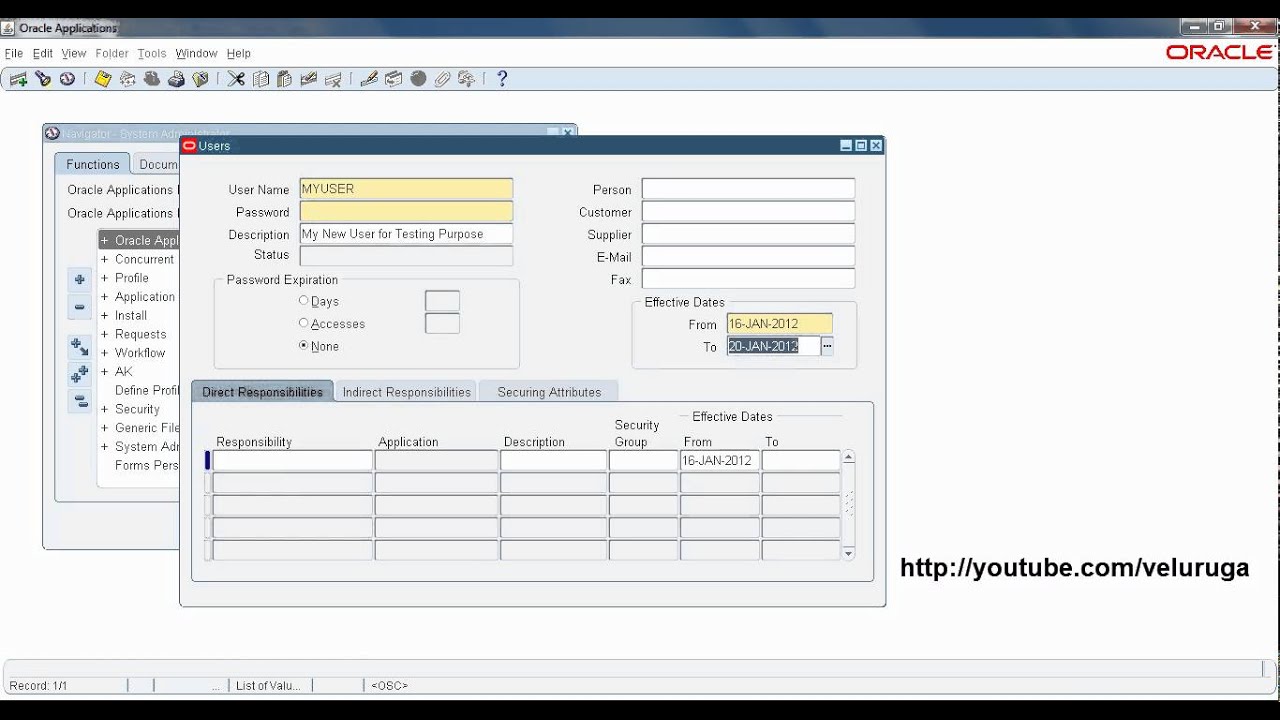Screen dimensions: 1280x720
Task: Open the Tools menu
Action: tap(152, 53)
